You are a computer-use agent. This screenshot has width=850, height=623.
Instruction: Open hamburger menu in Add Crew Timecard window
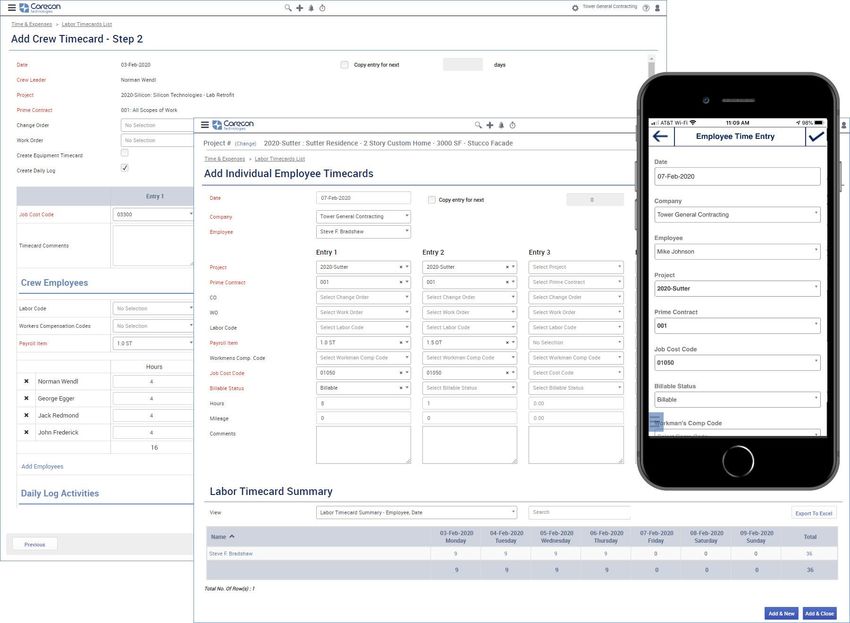(x=11, y=8)
